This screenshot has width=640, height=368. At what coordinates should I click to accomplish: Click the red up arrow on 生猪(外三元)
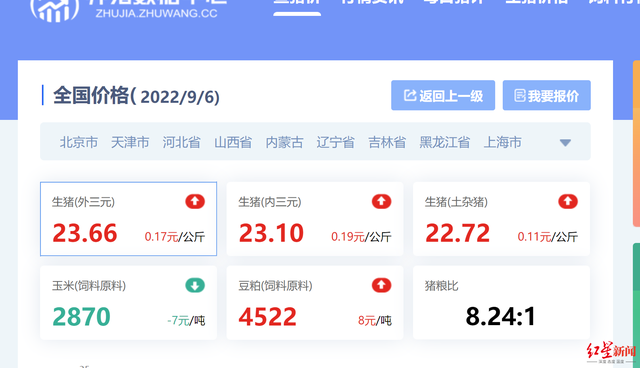195,202
